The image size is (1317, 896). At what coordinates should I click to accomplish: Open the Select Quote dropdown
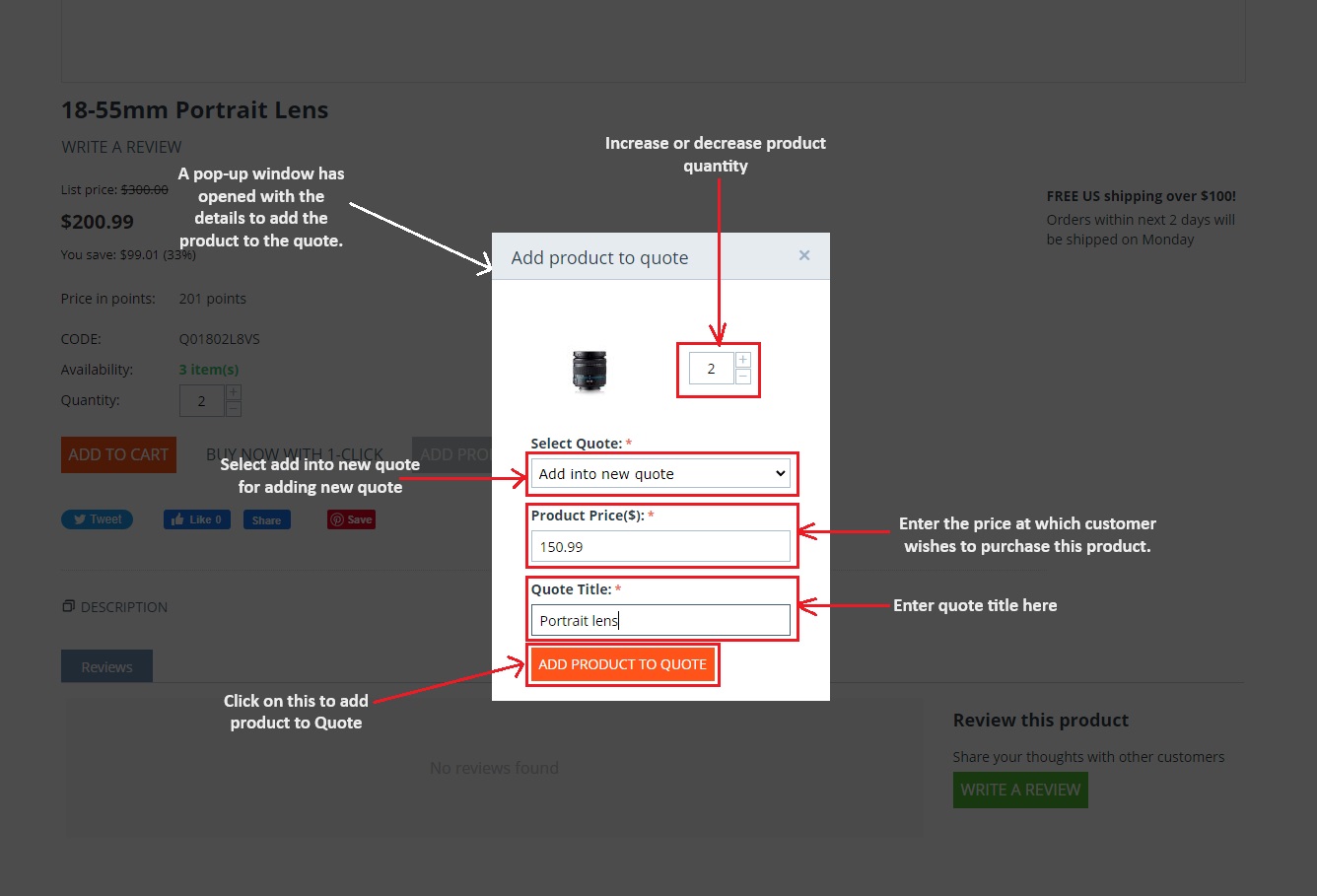pyautogui.click(x=660, y=474)
